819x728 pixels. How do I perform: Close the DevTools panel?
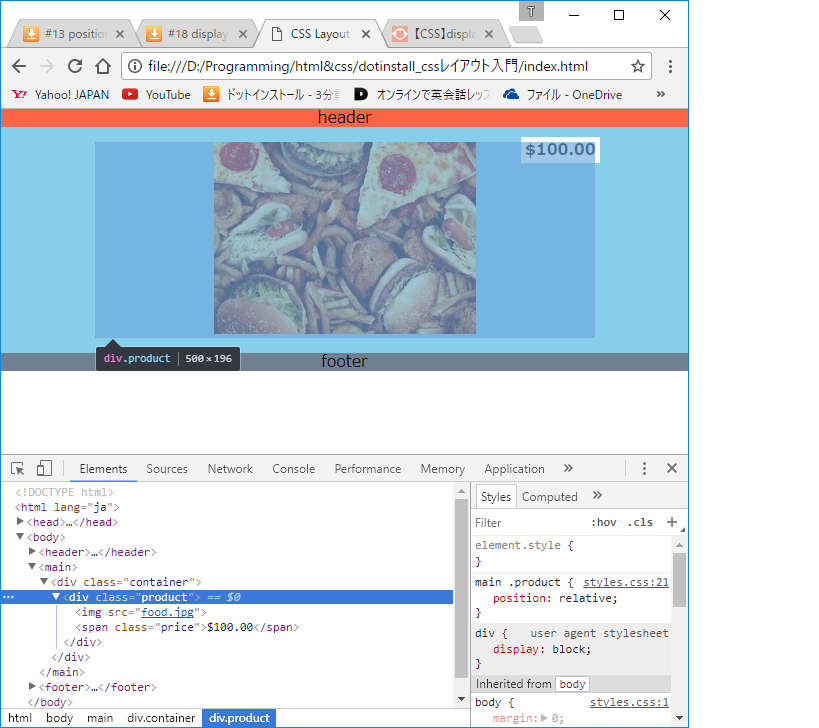pos(672,468)
